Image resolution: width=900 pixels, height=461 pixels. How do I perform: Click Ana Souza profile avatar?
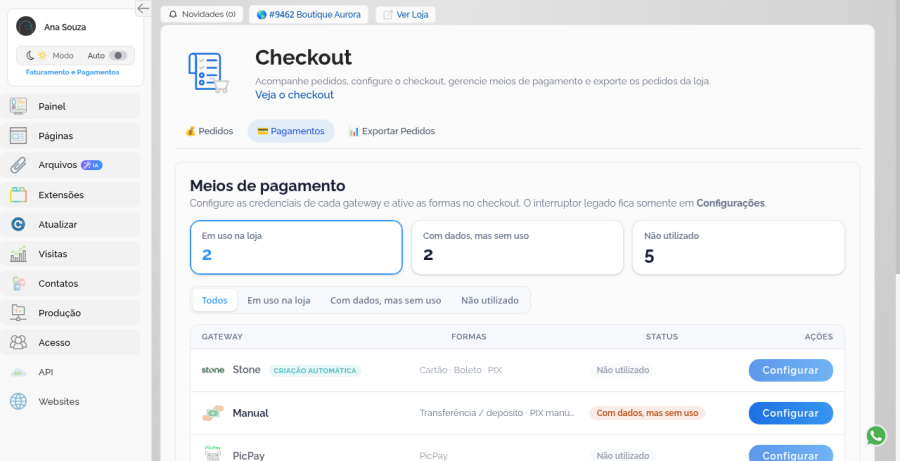pos(26,26)
